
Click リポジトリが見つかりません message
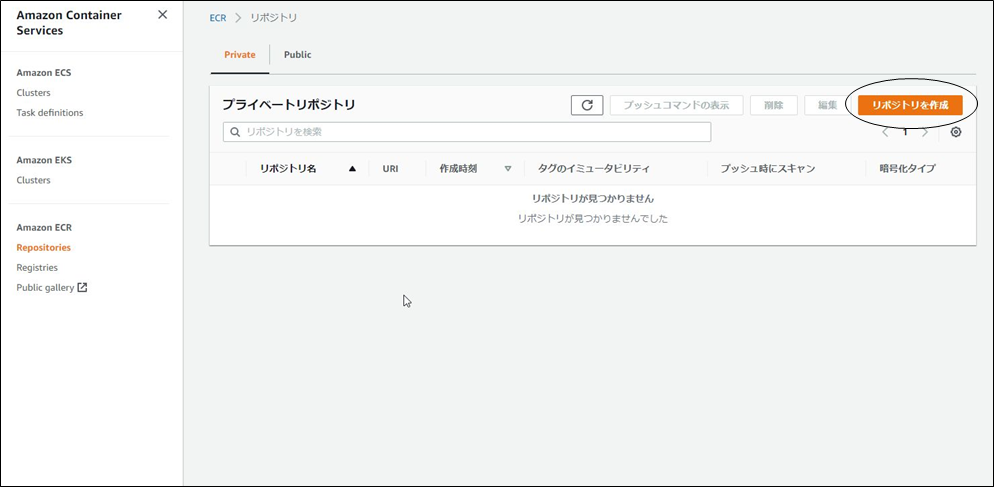tap(593, 198)
